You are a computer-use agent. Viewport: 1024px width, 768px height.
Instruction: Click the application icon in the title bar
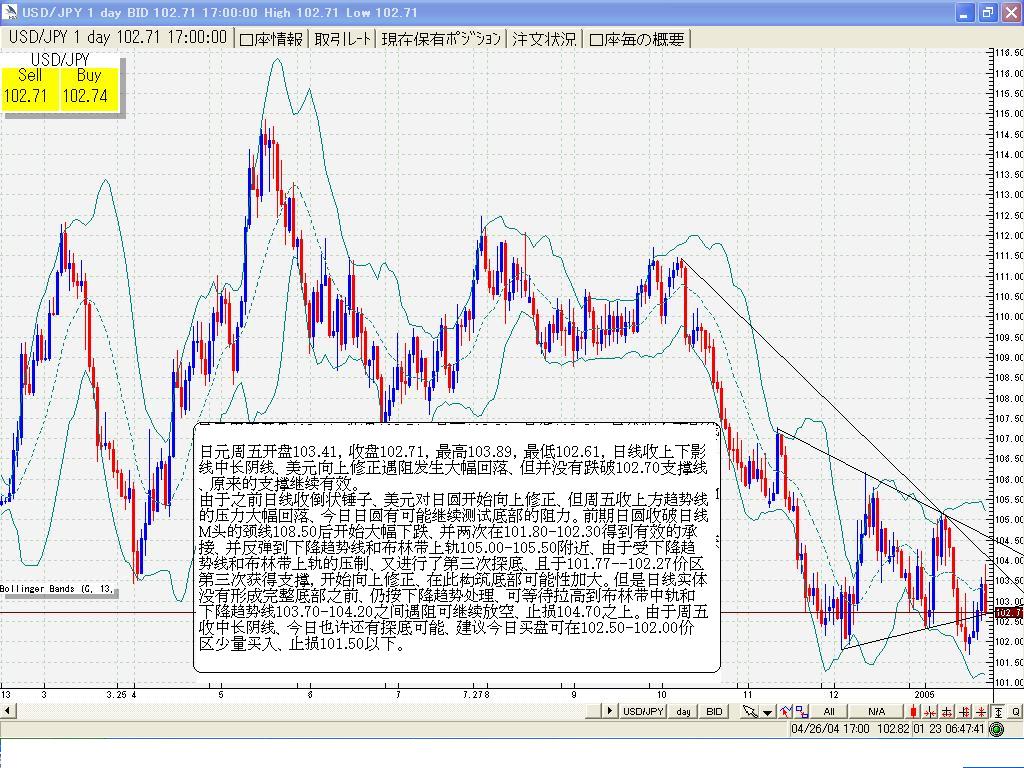coord(9,12)
